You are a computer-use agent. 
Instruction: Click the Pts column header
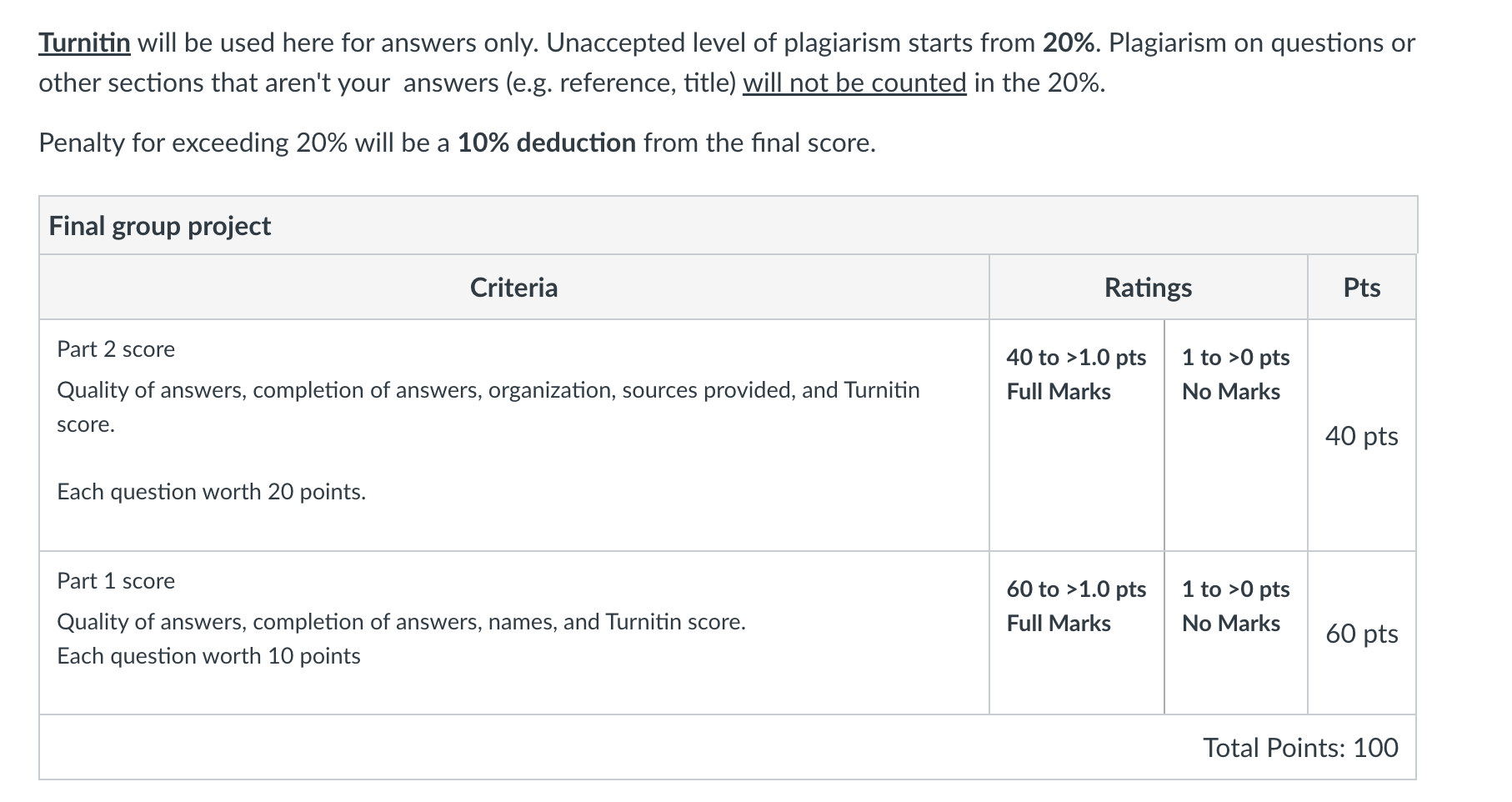1362,288
